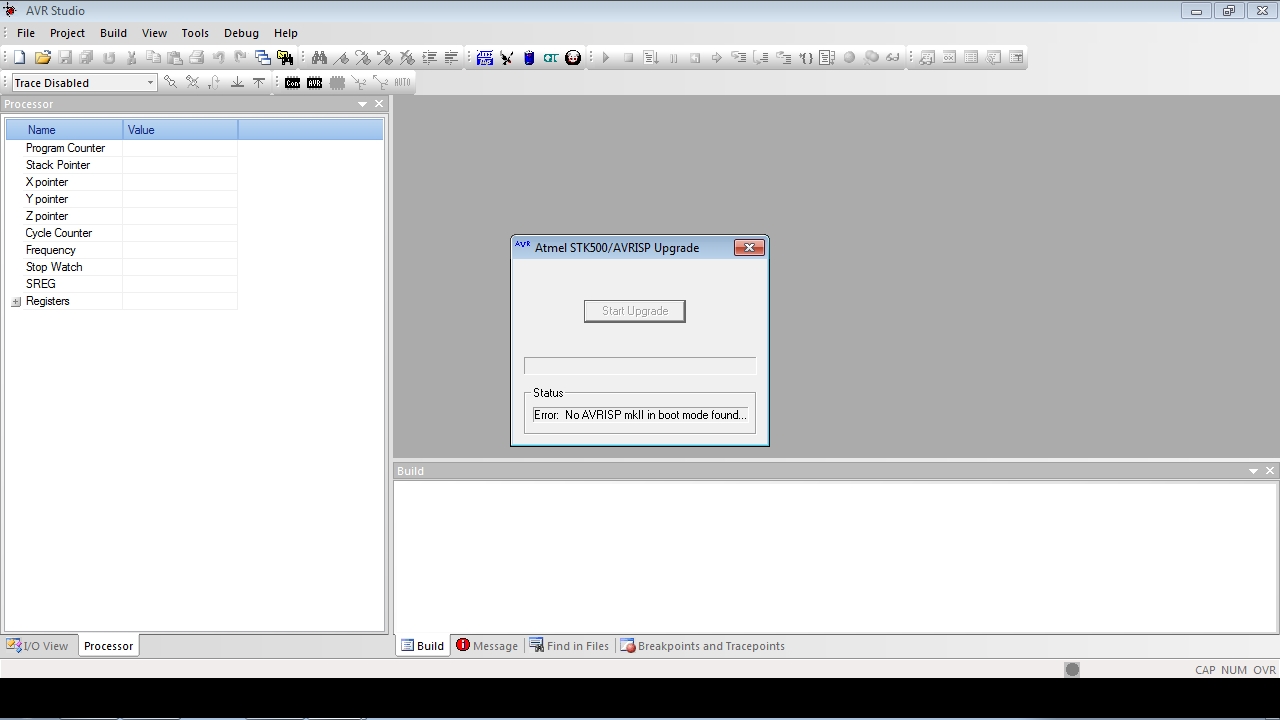
Task: Open the AVR programmer chip icon
Action: pos(485,58)
